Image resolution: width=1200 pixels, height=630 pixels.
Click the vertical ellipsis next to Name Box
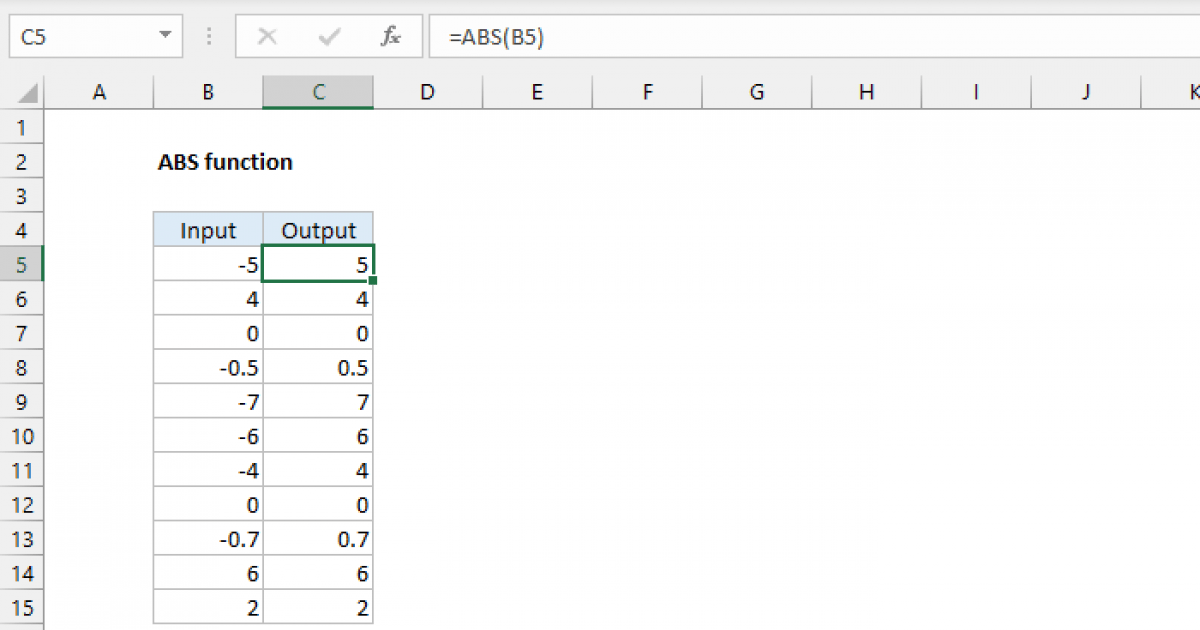tap(208, 36)
